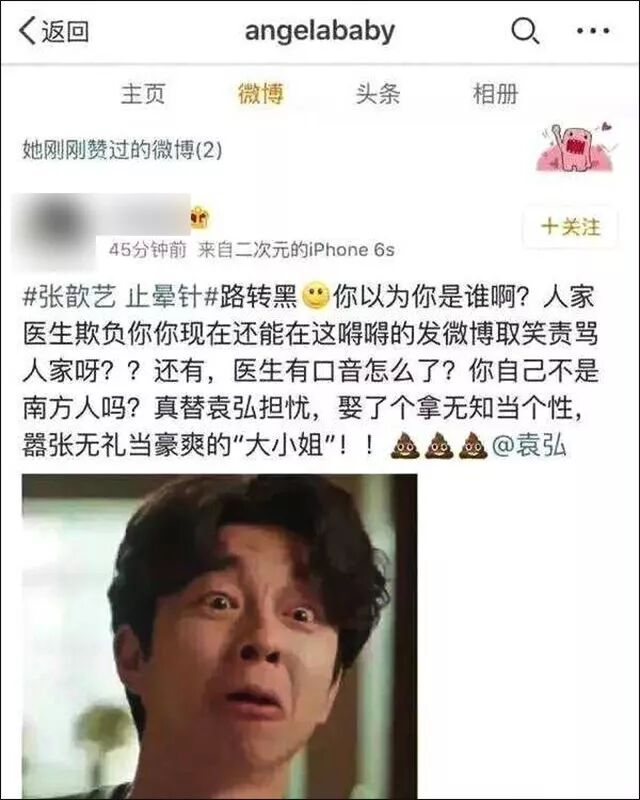
Task: Open the 头条 tab
Action: 378,94
